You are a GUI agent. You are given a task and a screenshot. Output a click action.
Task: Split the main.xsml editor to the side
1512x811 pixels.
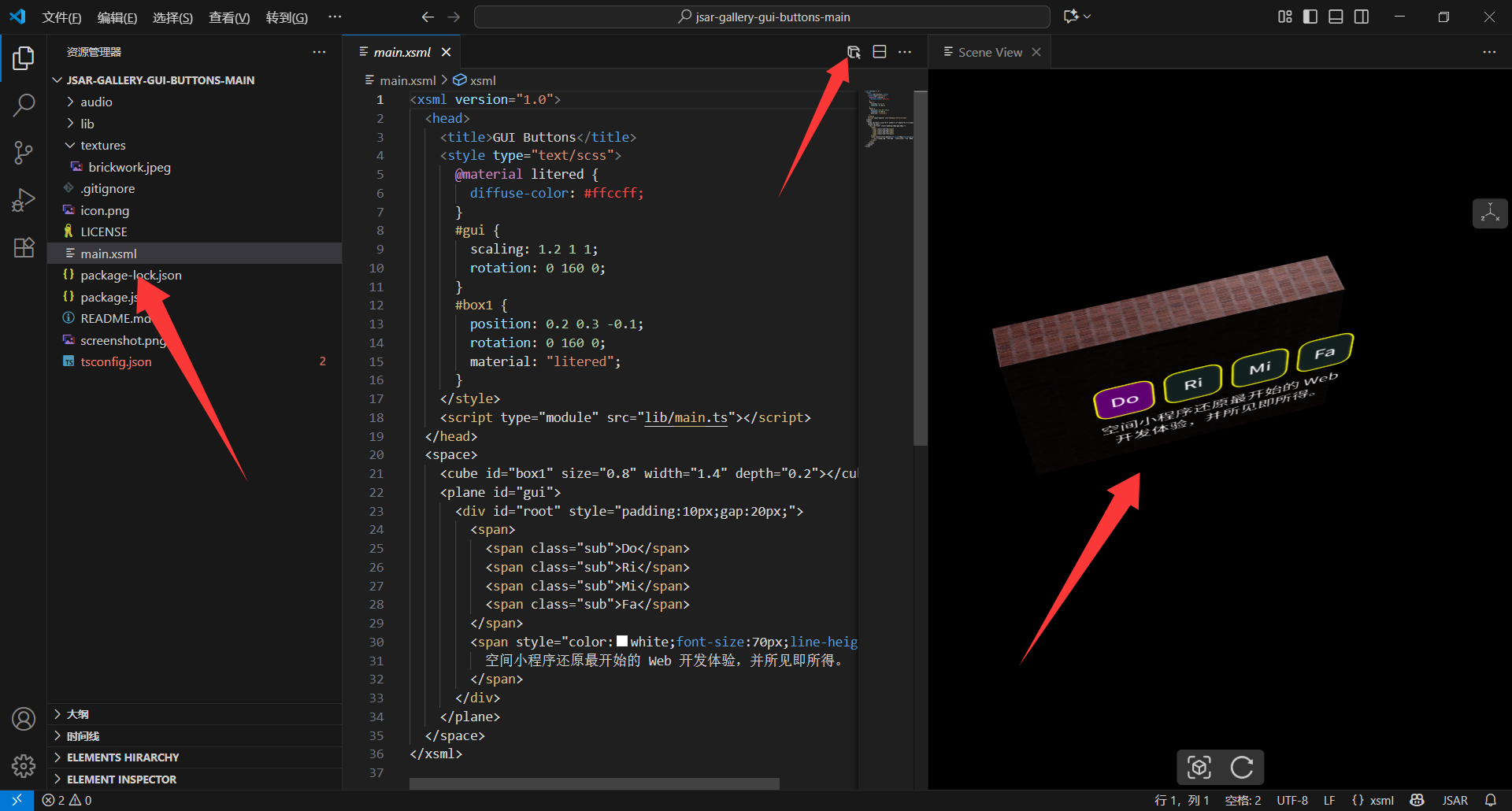click(x=880, y=52)
